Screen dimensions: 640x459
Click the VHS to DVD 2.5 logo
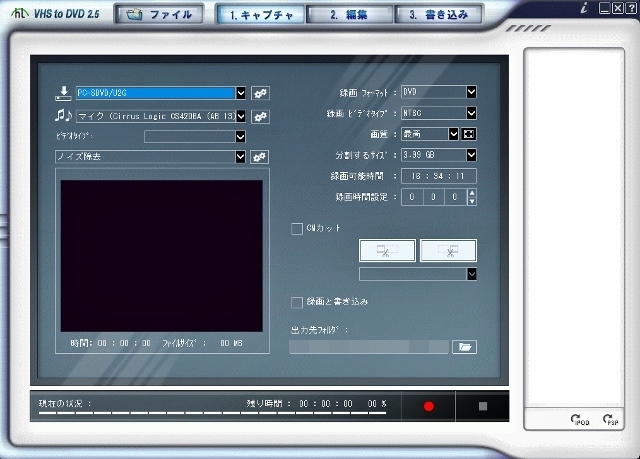[55, 13]
